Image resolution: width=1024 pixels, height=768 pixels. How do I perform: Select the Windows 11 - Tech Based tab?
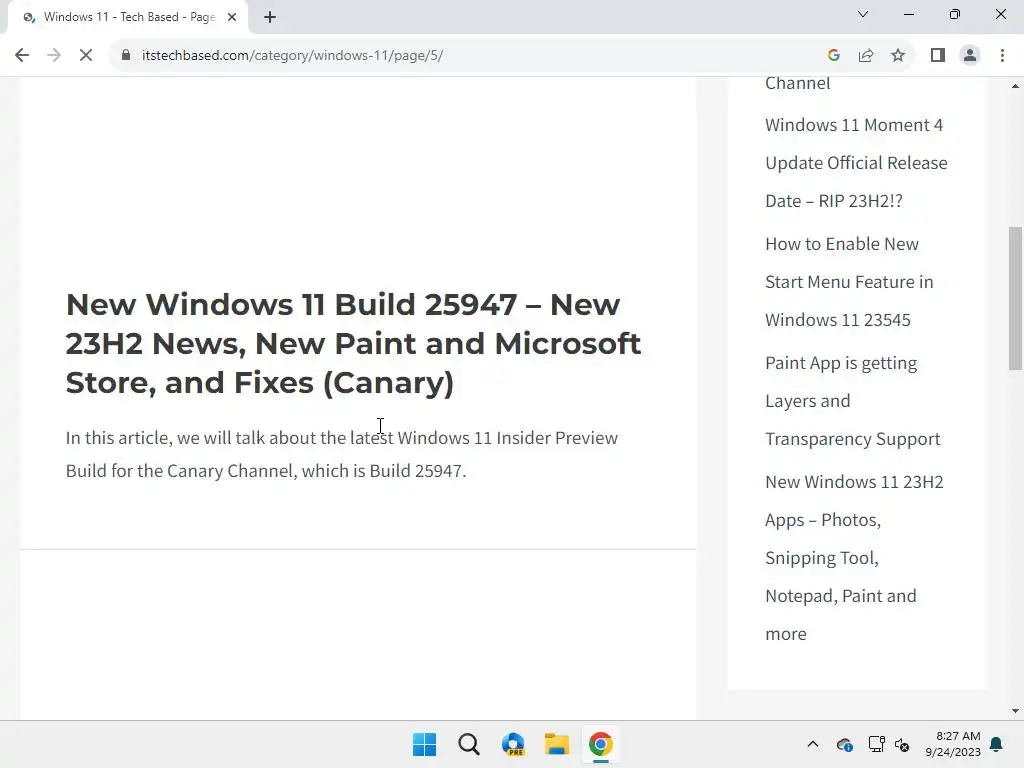coord(128,17)
